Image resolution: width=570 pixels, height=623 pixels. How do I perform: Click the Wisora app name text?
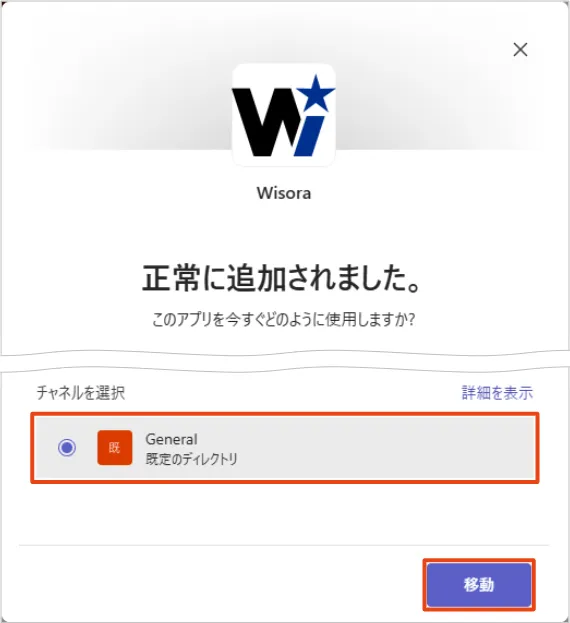pyautogui.click(x=284, y=193)
